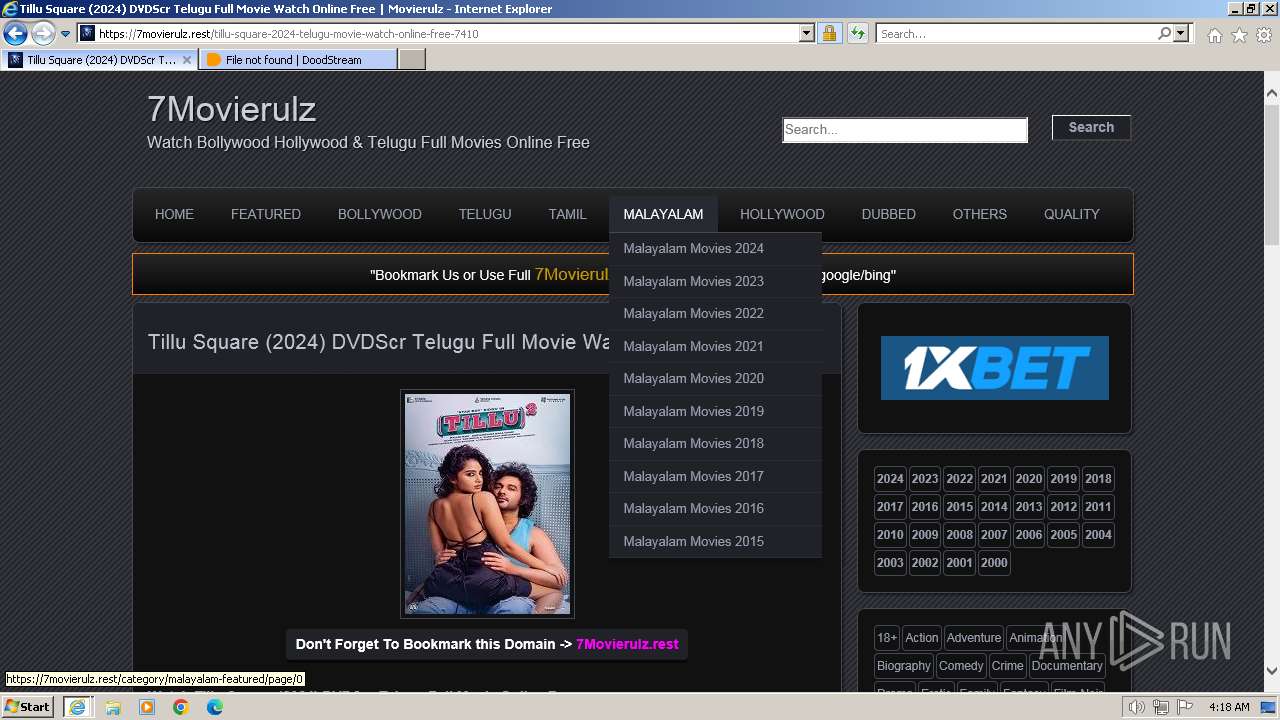Viewport: 1280px width, 720px height.
Task: Click the IE search box field
Action: pos(1017,33)
